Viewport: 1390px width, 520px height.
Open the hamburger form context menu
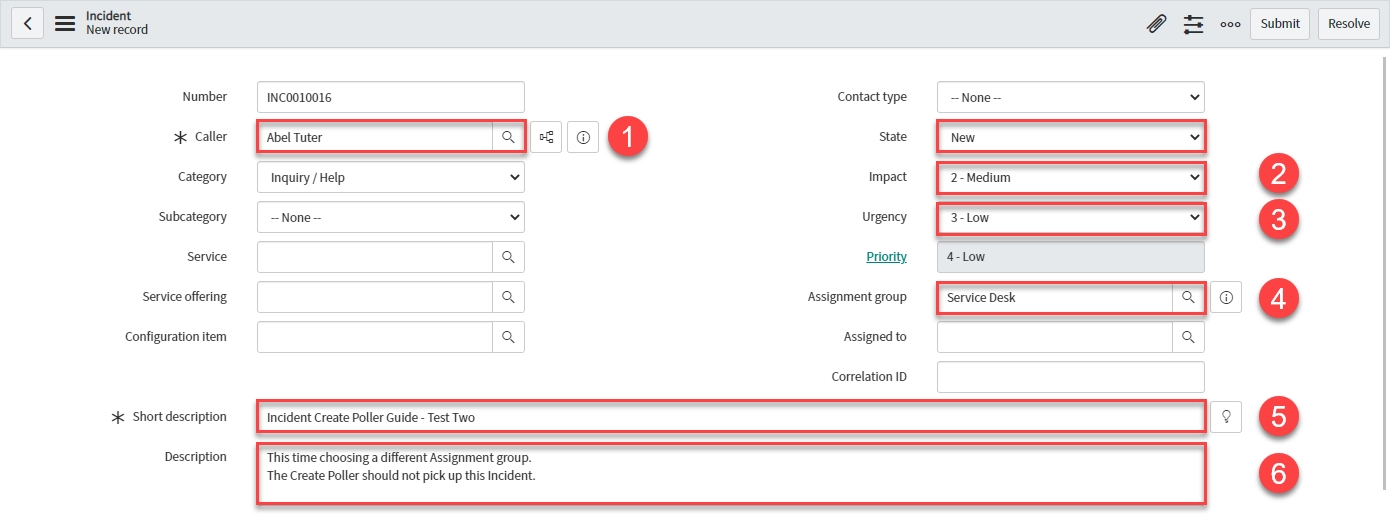pyautogui.click(x=65, y=23)
